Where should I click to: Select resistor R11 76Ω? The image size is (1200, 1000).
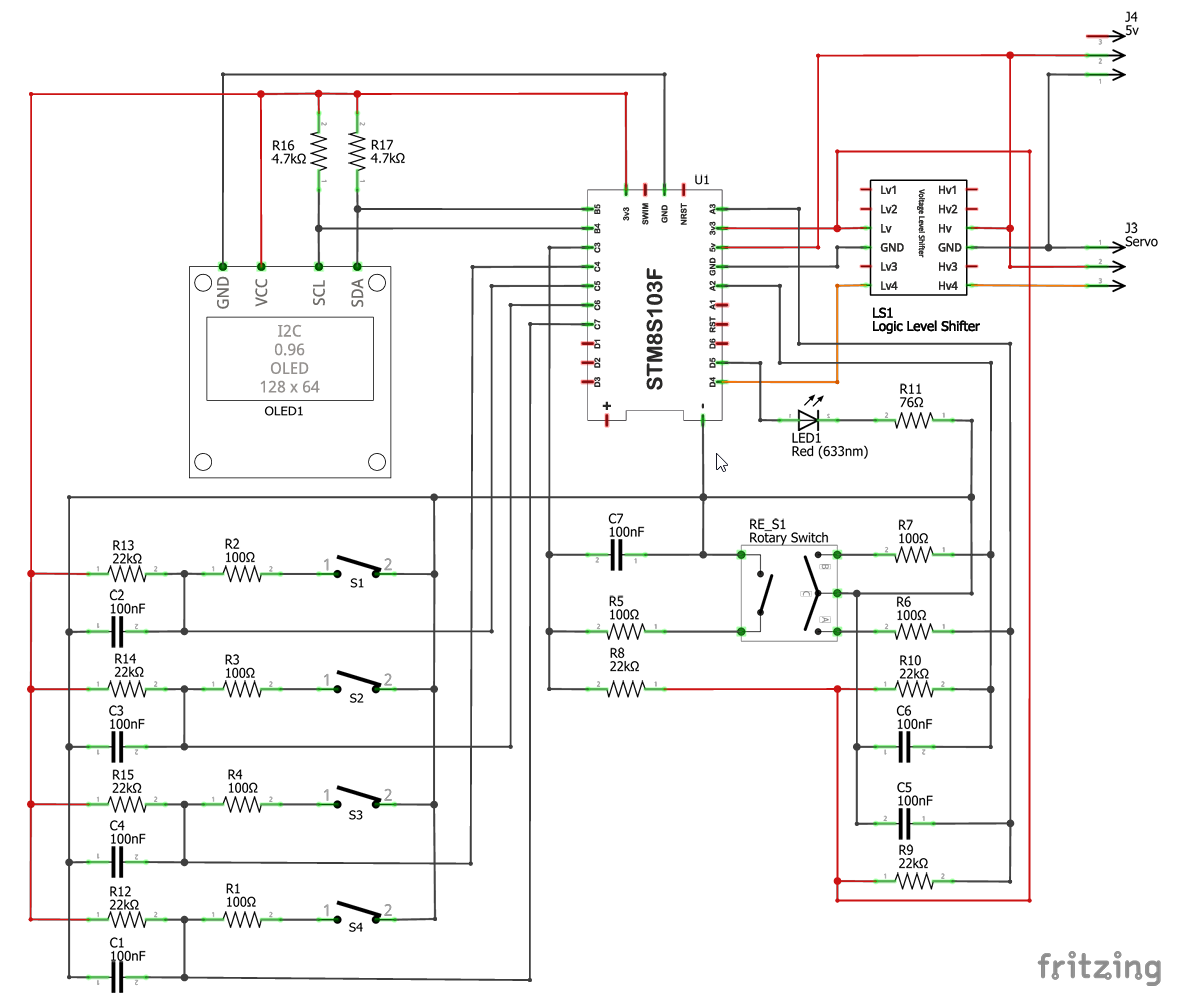[913, 421]
